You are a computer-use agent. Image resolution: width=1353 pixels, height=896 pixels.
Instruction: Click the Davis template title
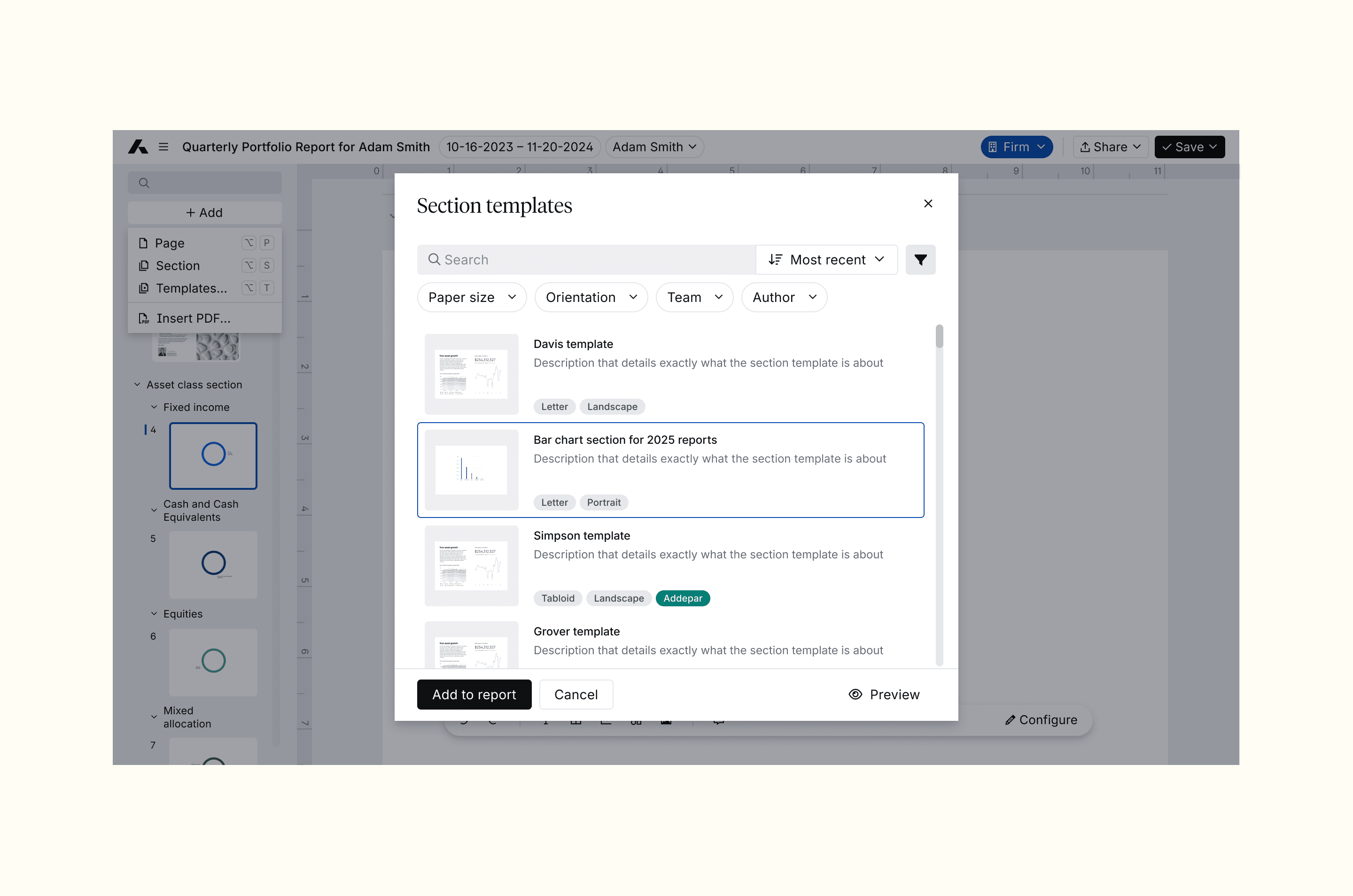point(573,344)
